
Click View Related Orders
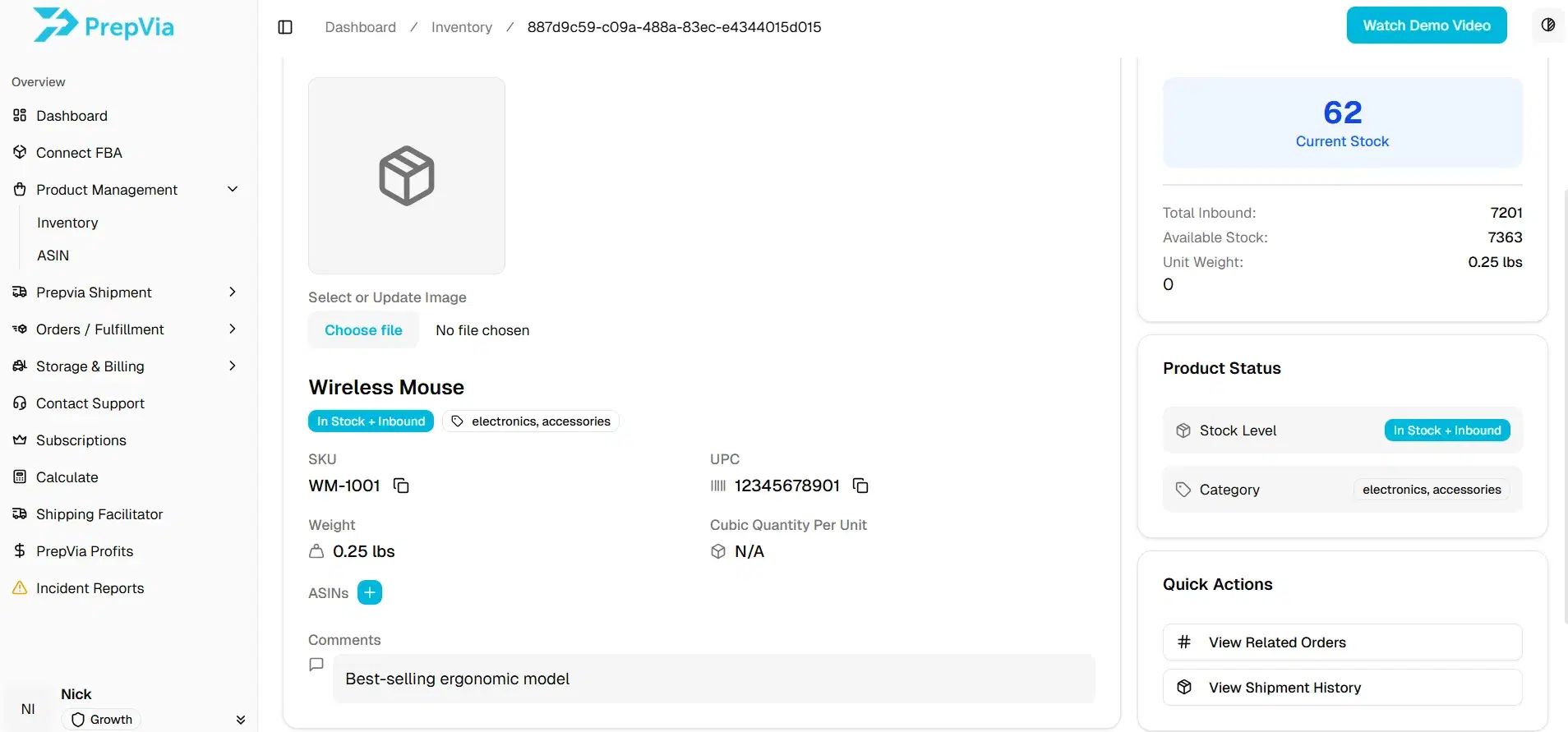point(1343,642)
